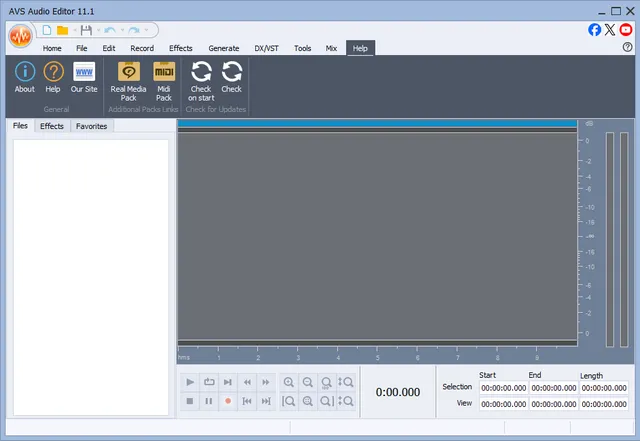Viewport: 640px width, 441px height.
Task: Click the small help icon below social links
Action: point(627,47)
